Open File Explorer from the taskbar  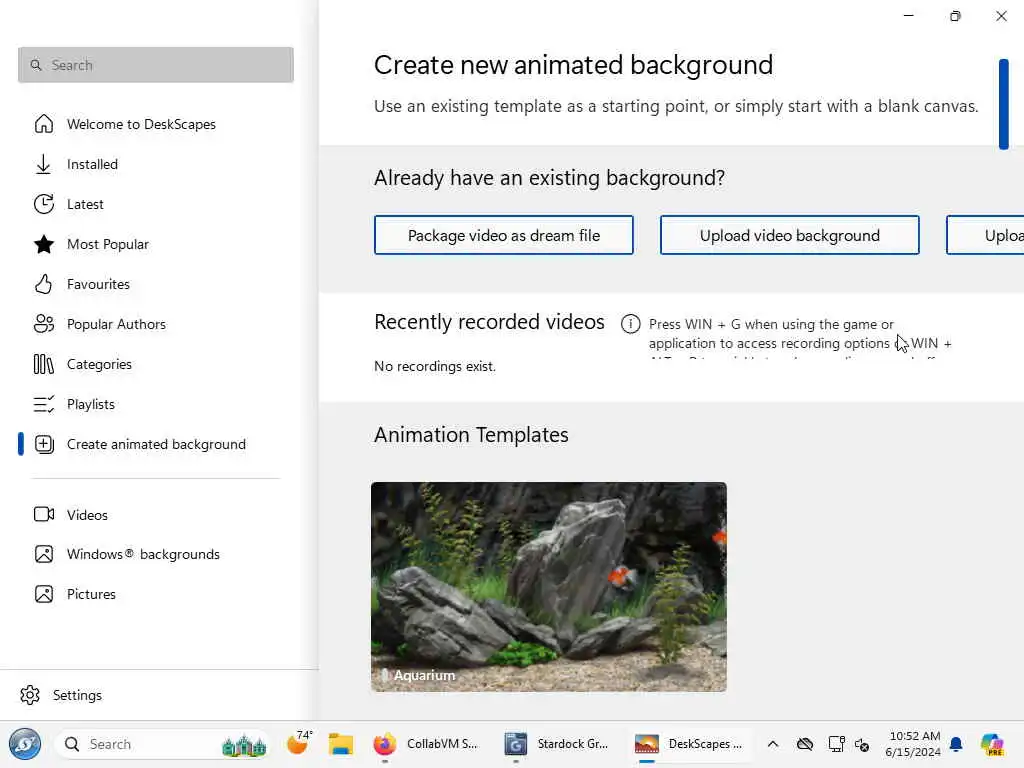(x=341, y=744)
